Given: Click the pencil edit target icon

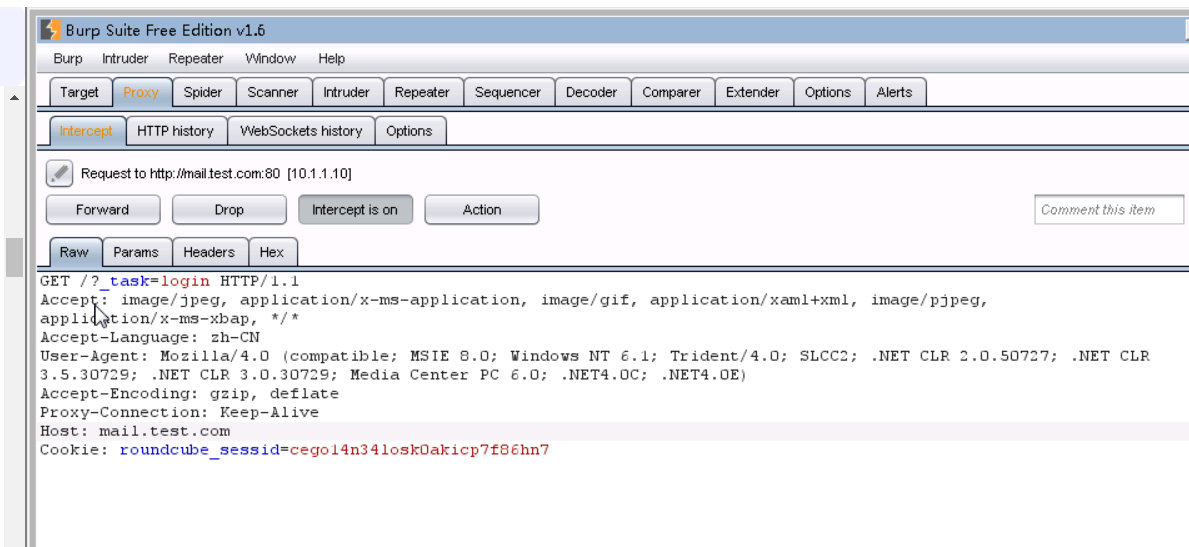Looking at the screenshot, I should pyautogui.click(x=59, y=173).
